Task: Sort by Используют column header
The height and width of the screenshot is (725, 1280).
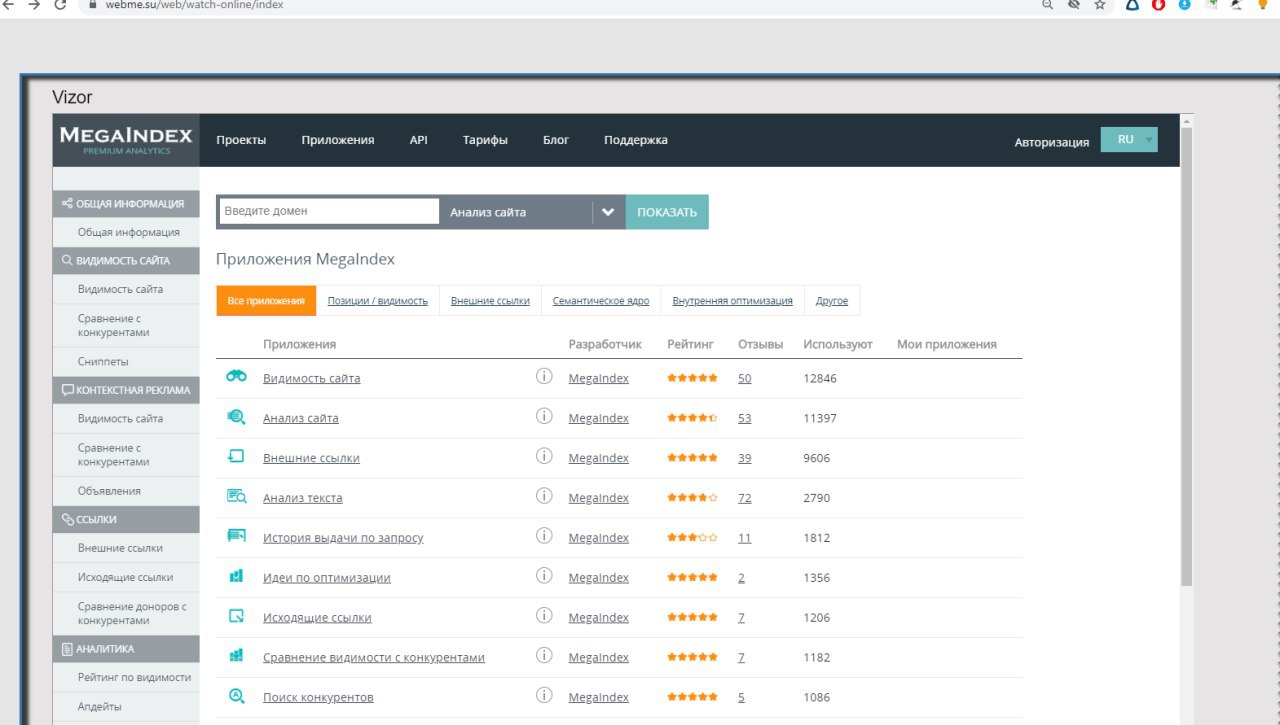Action: (x=838, y=344)
